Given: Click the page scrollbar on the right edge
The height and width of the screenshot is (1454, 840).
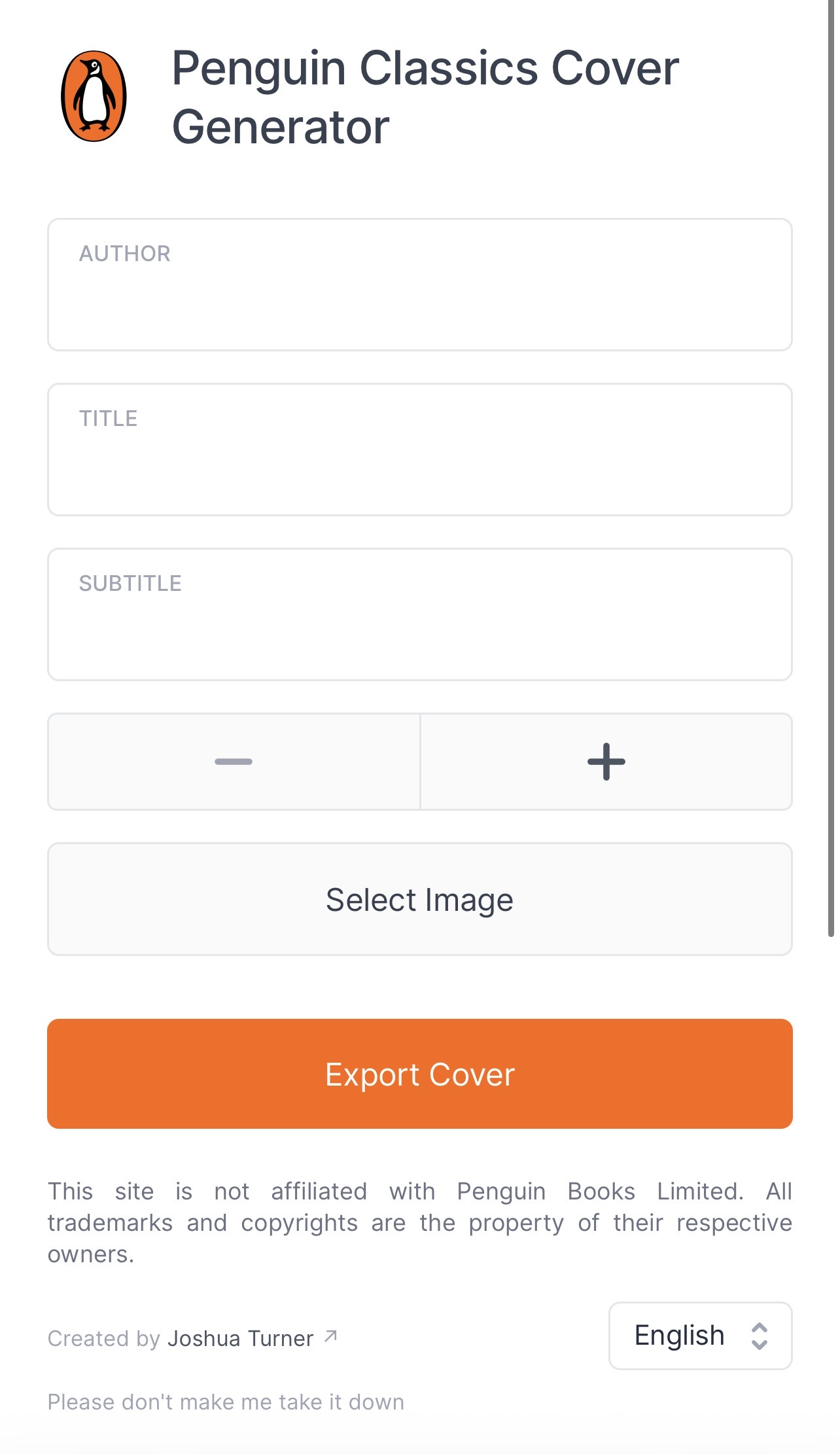Looking at the screenshot, I should point(831,468).
